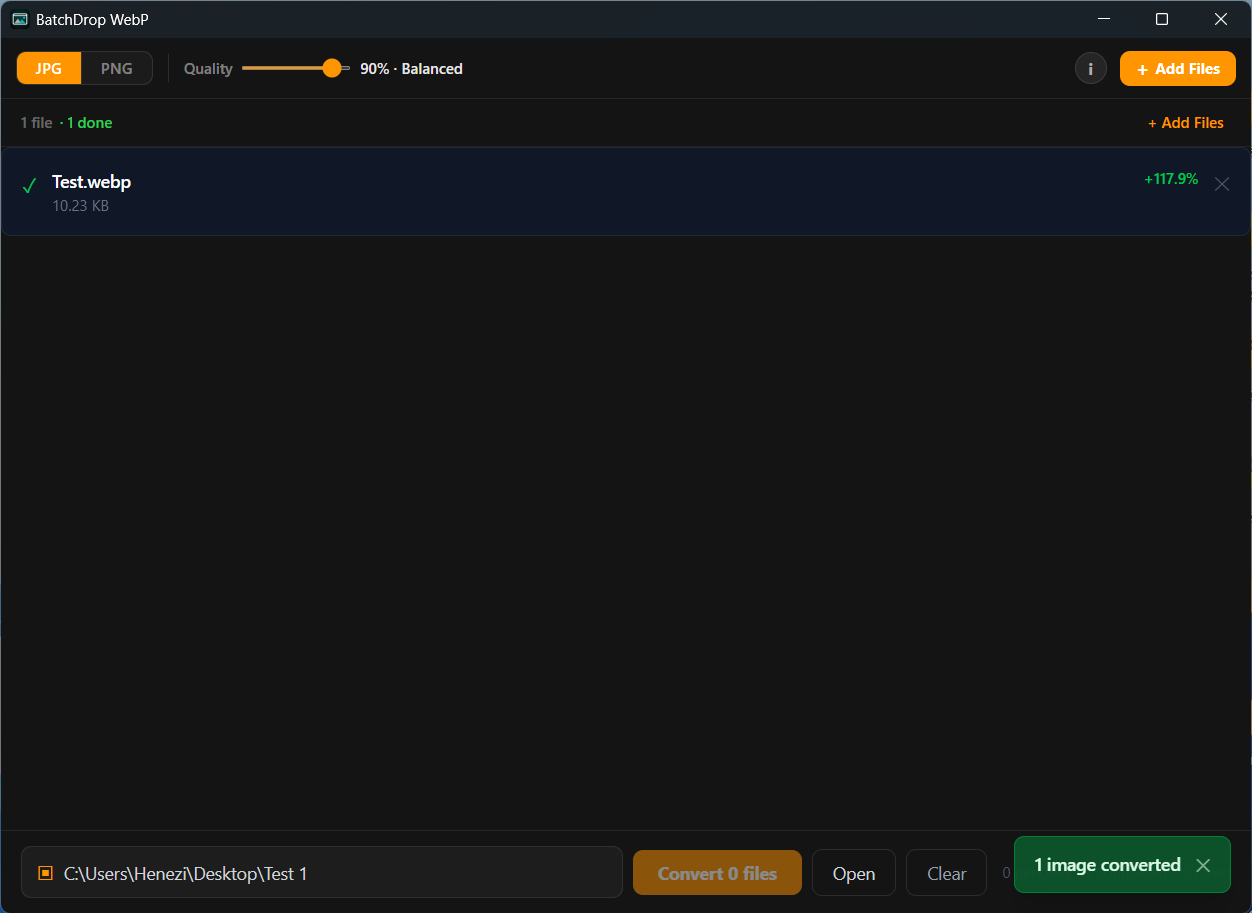Remove Test.webp from the list
Image resolution: width=1252 pixels, height=913 pixels.
click(x=1221, y=184)
